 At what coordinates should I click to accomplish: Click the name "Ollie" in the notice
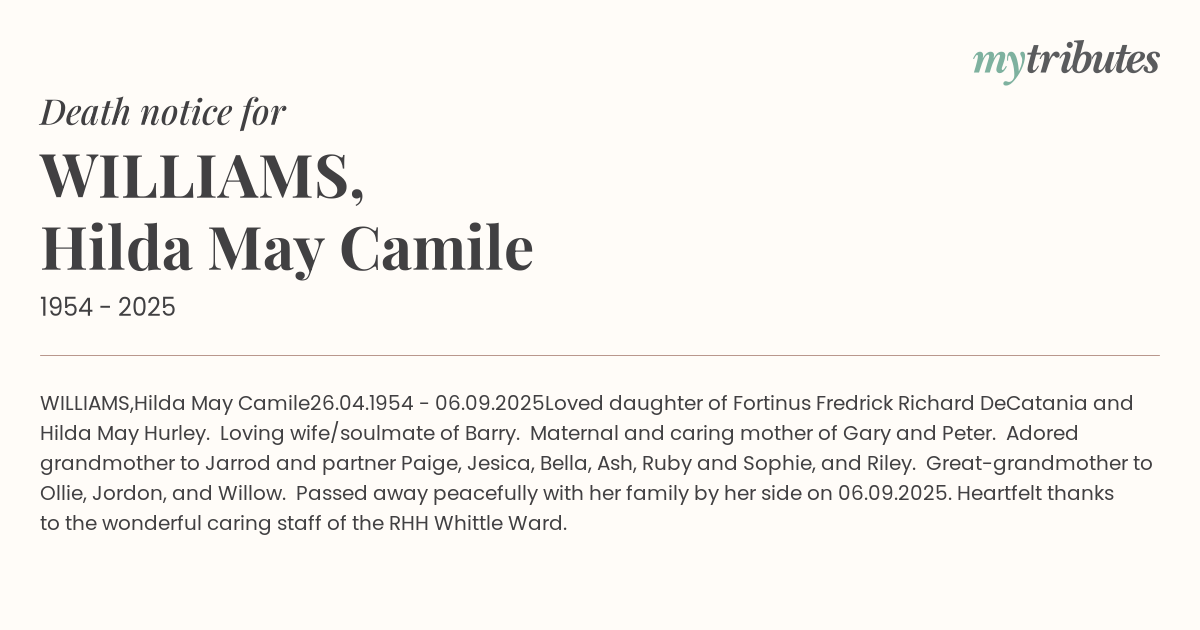[64, 494]
